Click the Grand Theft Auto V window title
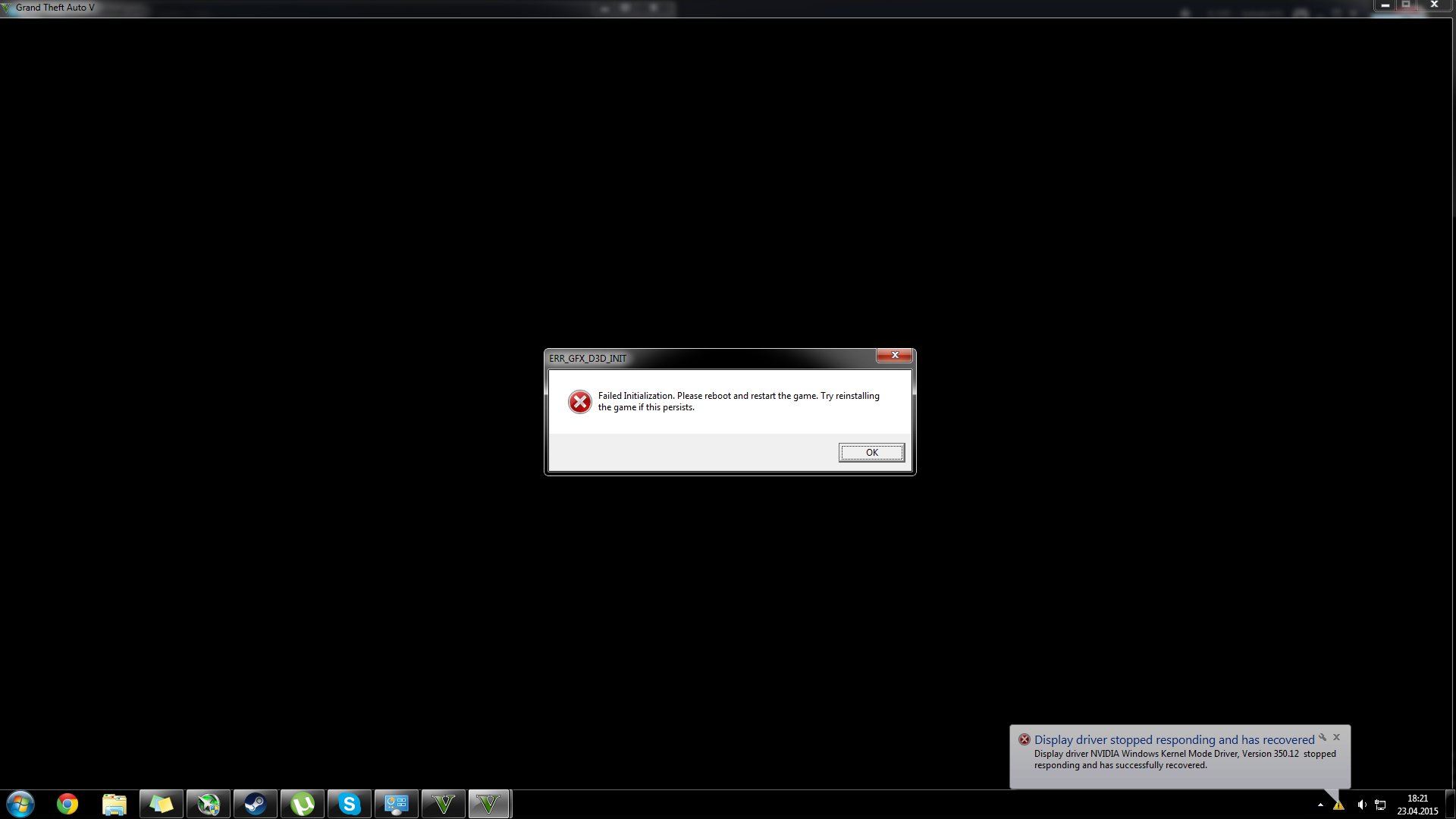Image resolution: width=1456 pixels, height=819 pixels. [x=55, y=8]
